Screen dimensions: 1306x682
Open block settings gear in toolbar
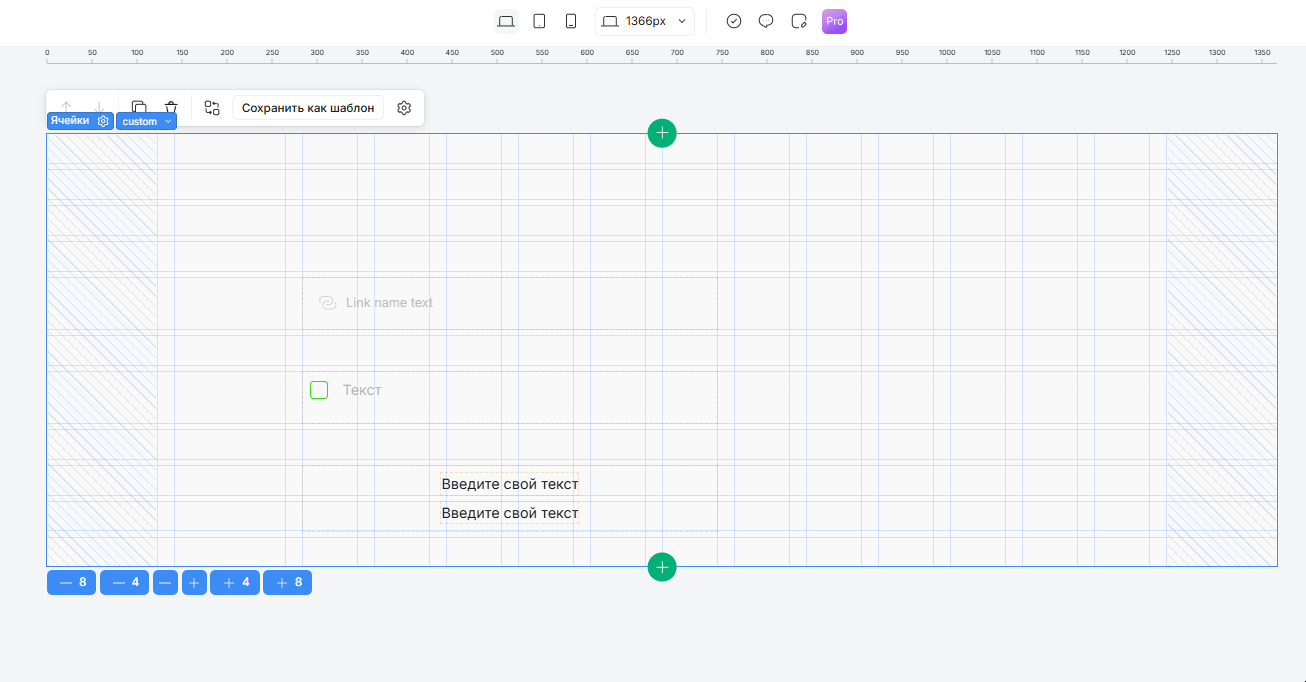tap(404, 108)
